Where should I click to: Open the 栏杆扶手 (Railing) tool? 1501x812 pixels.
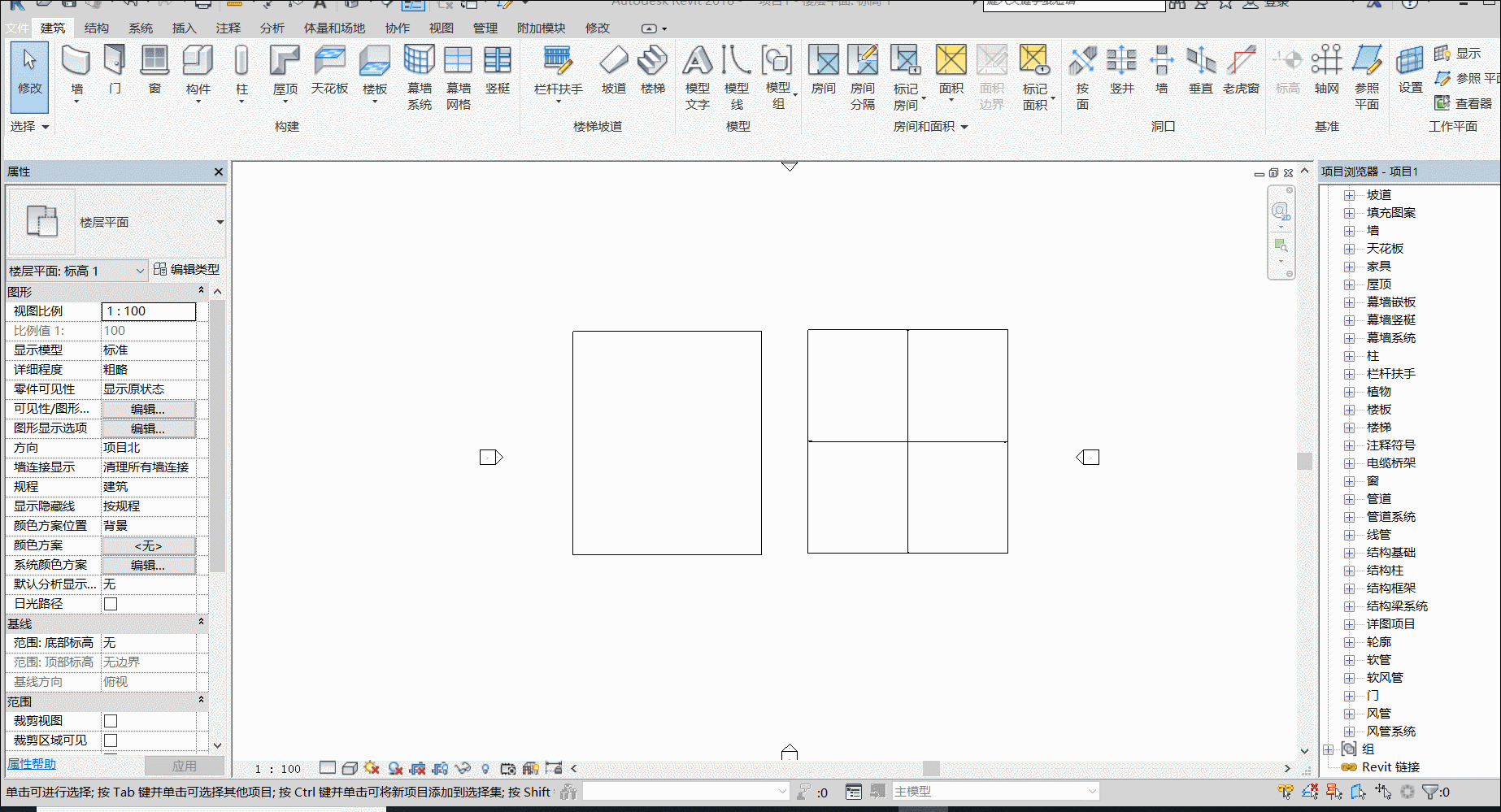(x=558, y=73)
